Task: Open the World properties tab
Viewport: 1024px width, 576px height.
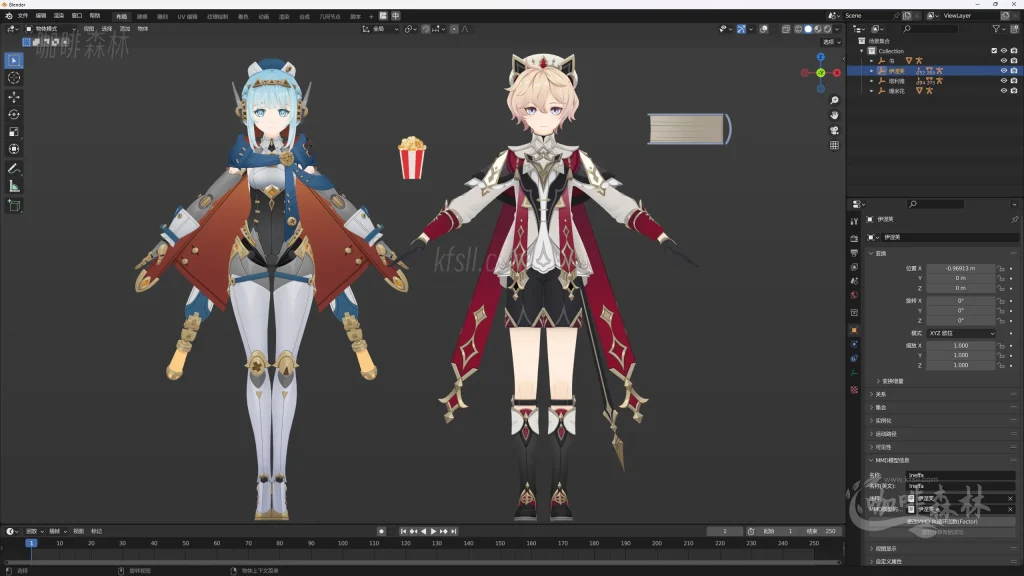Action: point(854,295)
